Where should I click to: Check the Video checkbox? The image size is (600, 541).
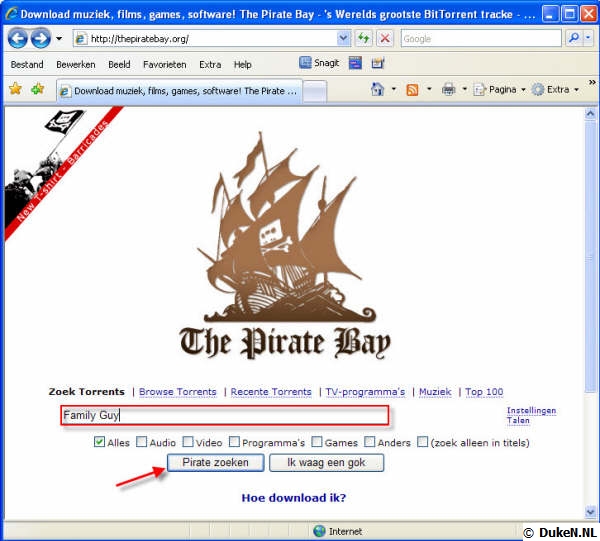click(x=188, y=442)
